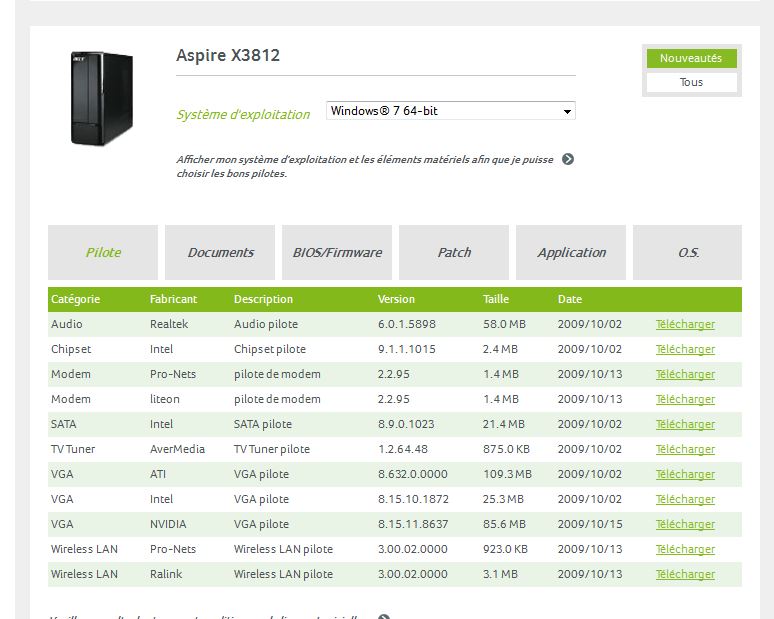Viewport: 774px width, 619px height.
Task: Download the ATI VGA driver
Action: click(685, 475)
